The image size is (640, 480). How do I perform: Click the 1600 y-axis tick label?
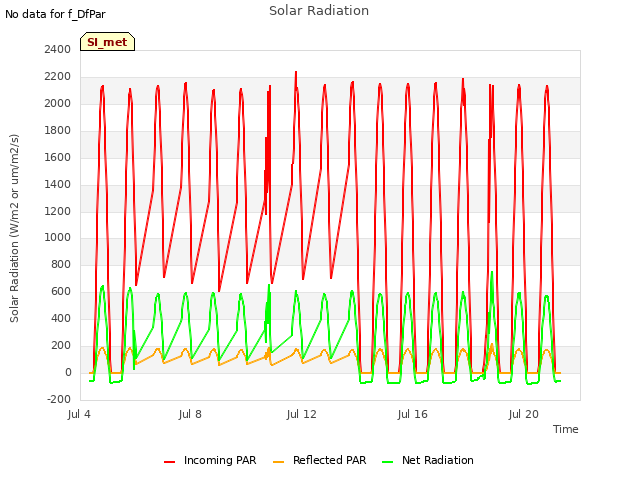58,157
